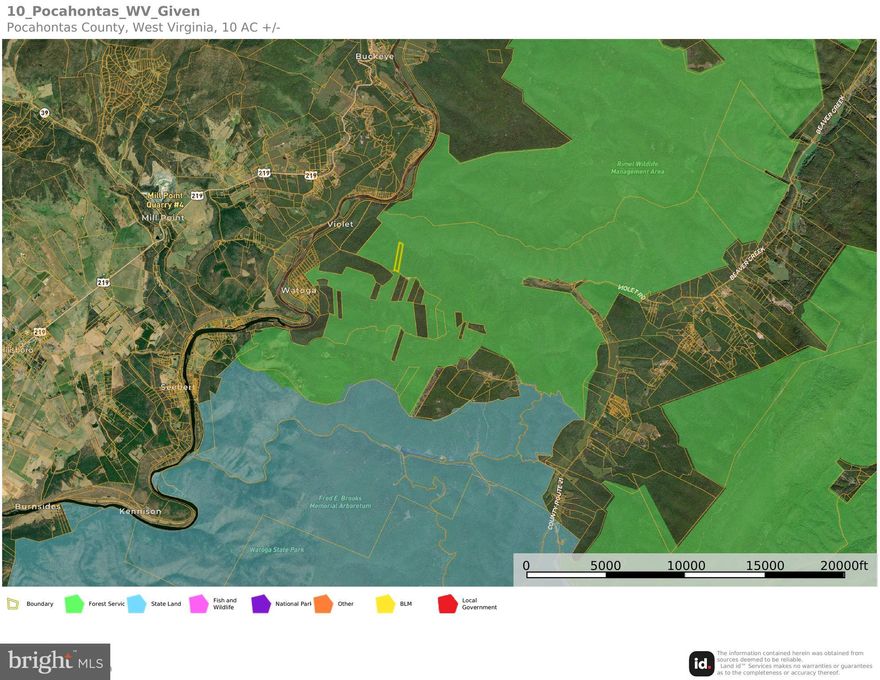Select the Watoga State Park label
This screenshot has width=880, height=680.
[277, 550]
